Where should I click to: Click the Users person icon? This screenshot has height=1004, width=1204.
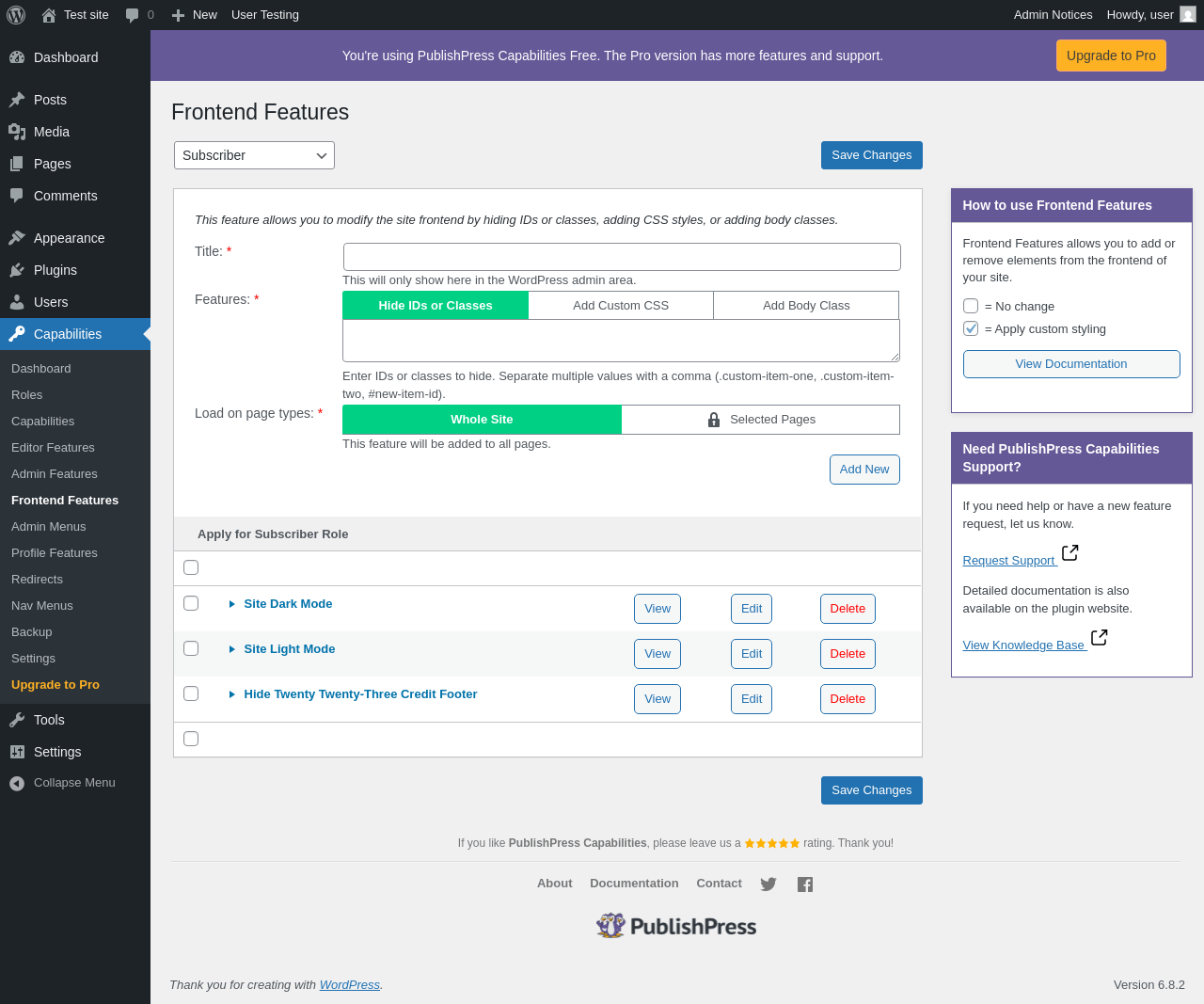coord(17,302)
